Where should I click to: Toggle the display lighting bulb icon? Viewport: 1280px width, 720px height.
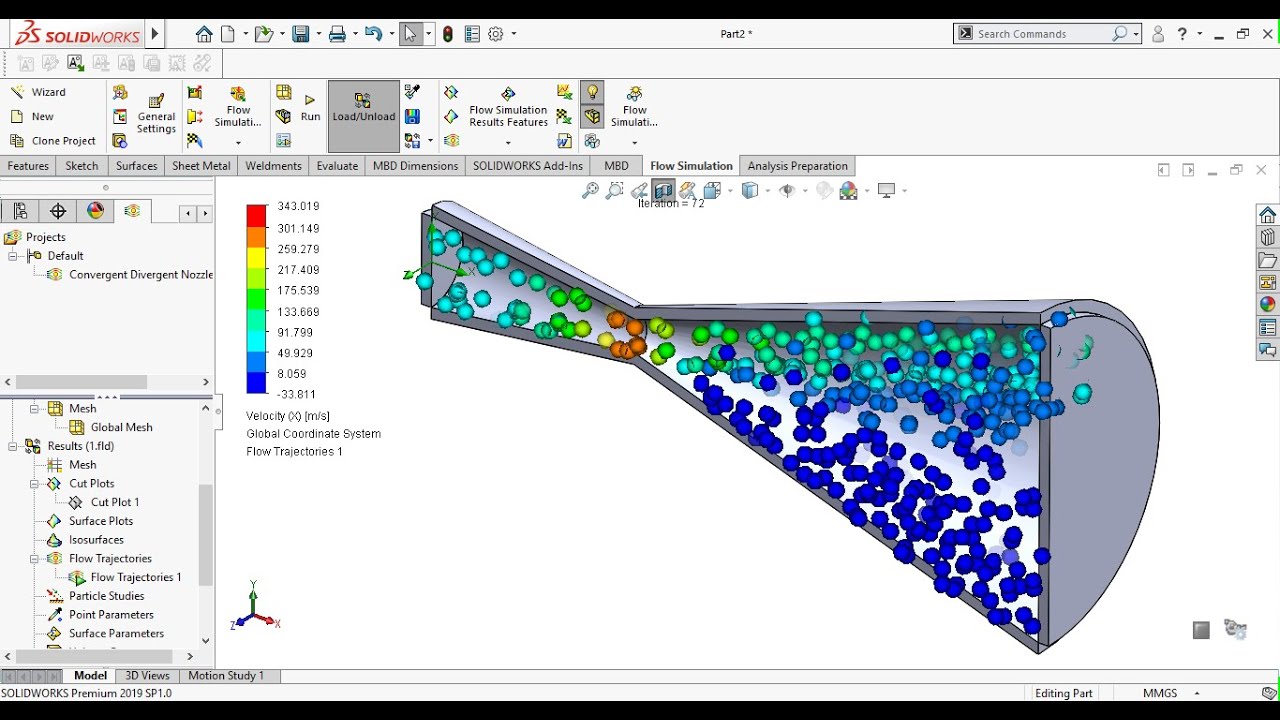point(593,92)
